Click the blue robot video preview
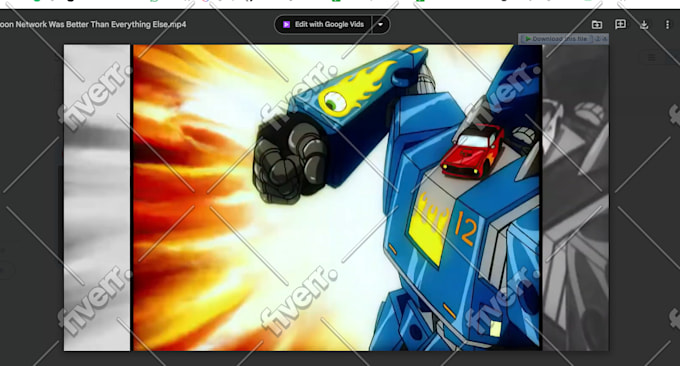The height and width of the screenshot is (366, 680). click(x=337, y=197)
